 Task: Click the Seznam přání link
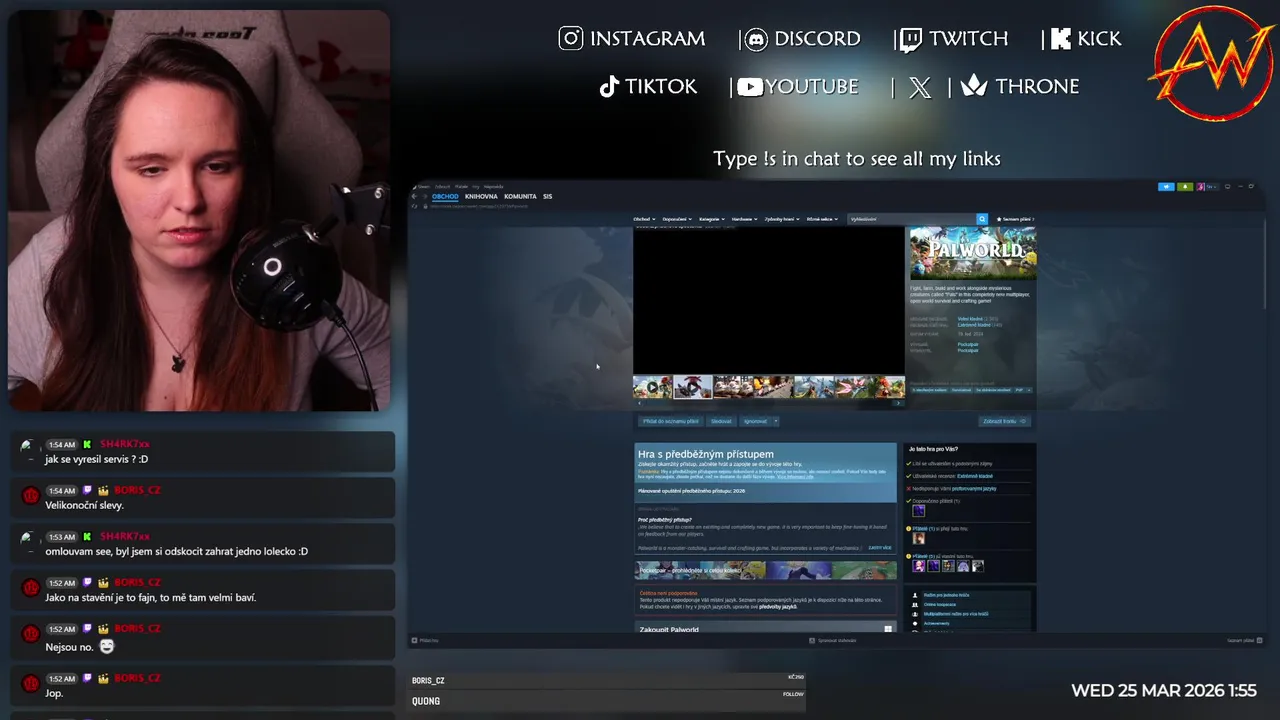[x=1016, y=219]
